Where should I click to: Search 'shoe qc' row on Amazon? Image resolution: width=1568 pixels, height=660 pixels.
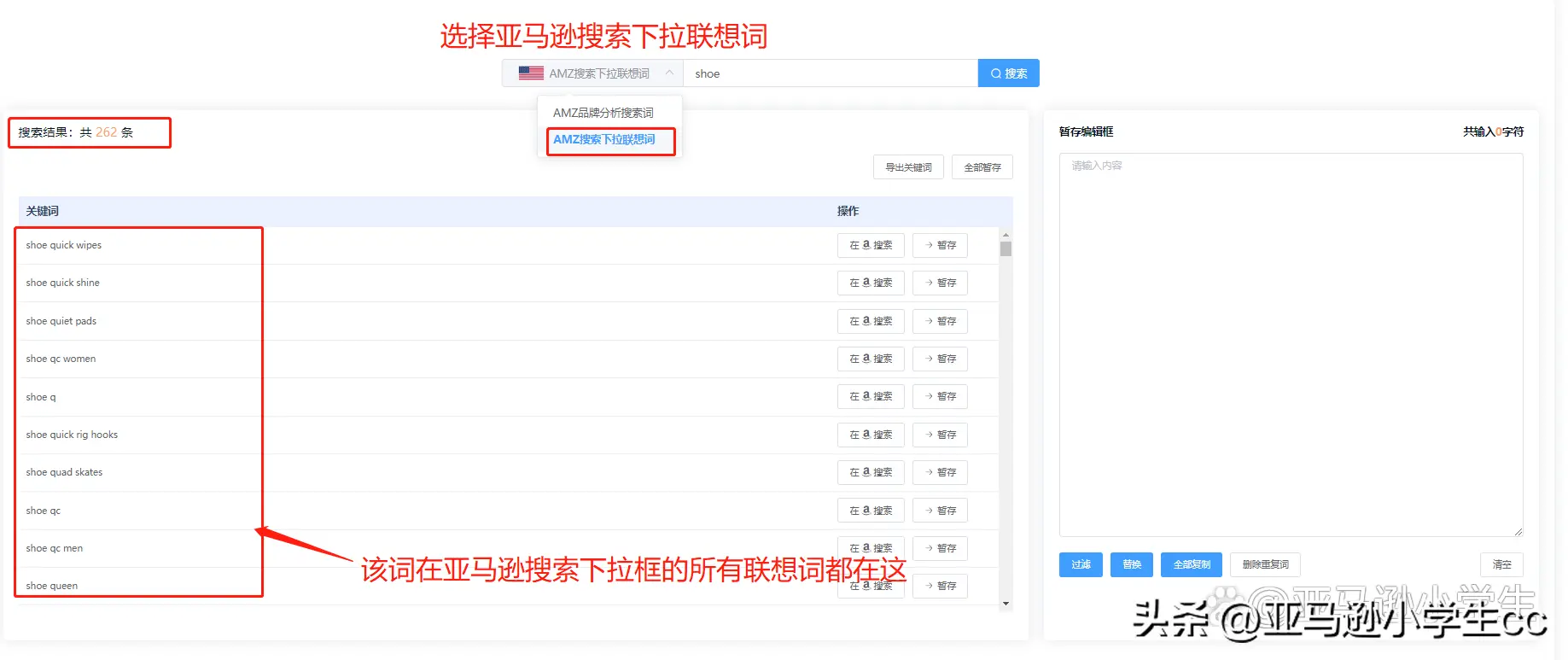pos(871,511)
